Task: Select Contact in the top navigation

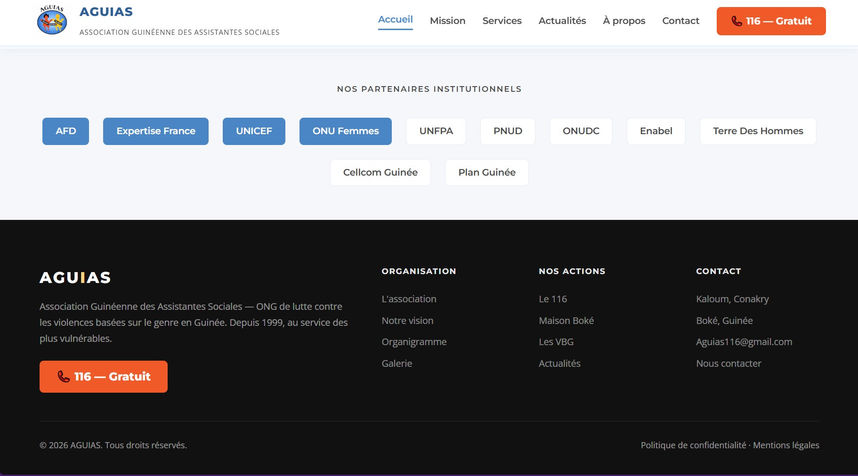Action: click(681, 21)
